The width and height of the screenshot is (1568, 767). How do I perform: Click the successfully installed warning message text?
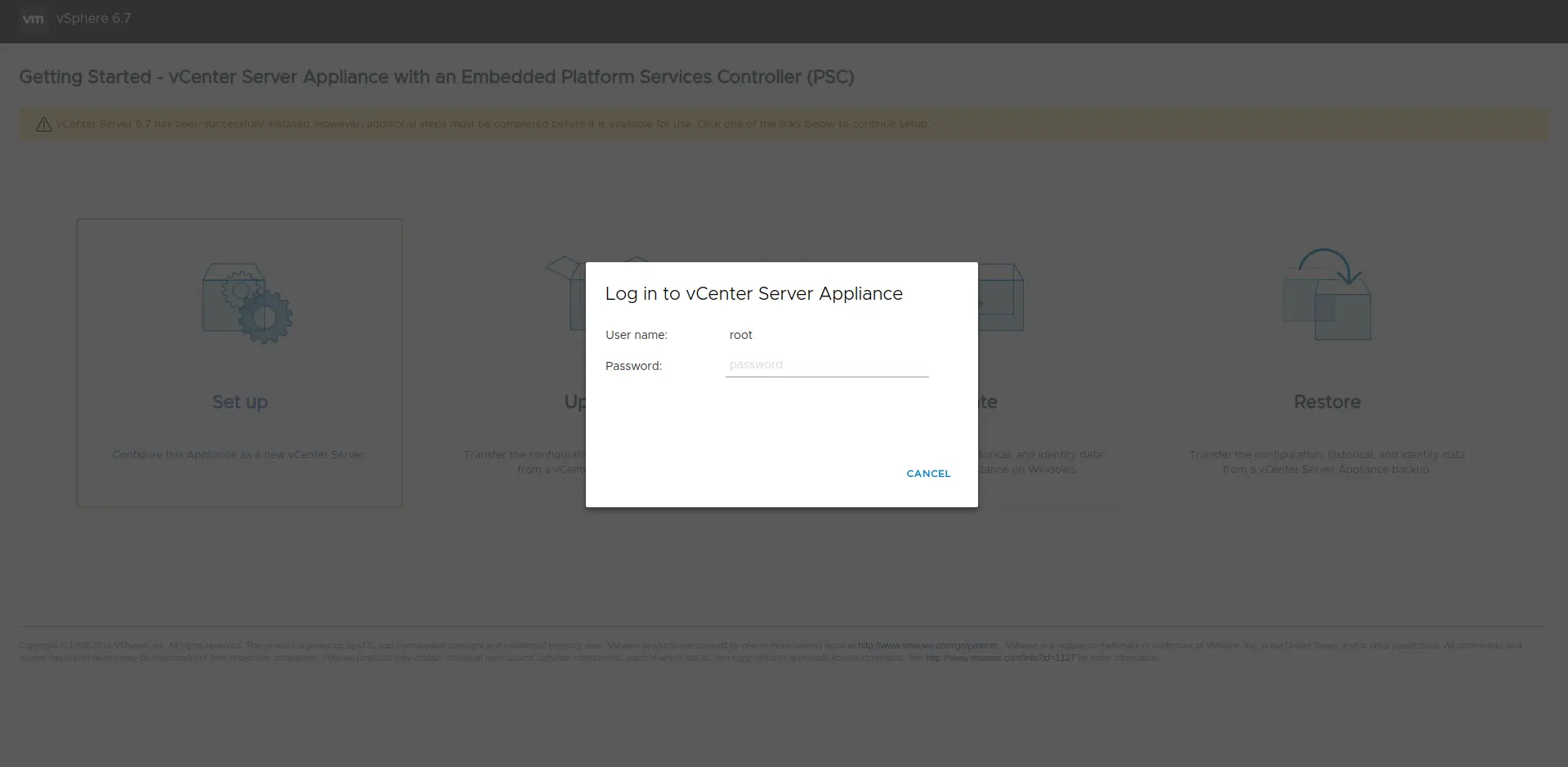coord(493,124)
